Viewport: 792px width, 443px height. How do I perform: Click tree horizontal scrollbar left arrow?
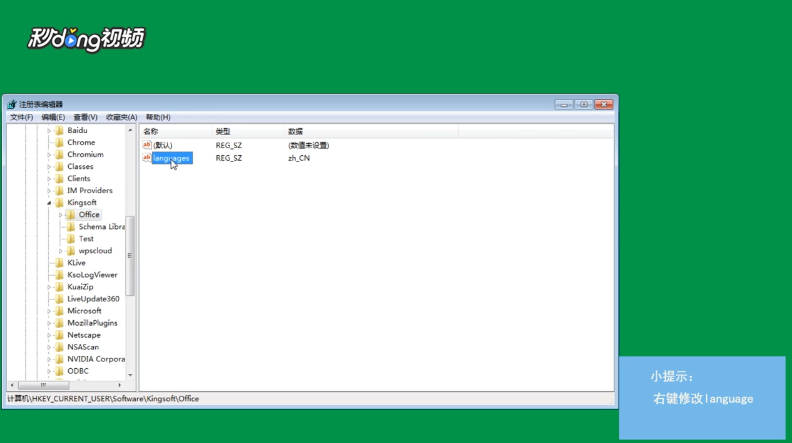tap(12, 385)
